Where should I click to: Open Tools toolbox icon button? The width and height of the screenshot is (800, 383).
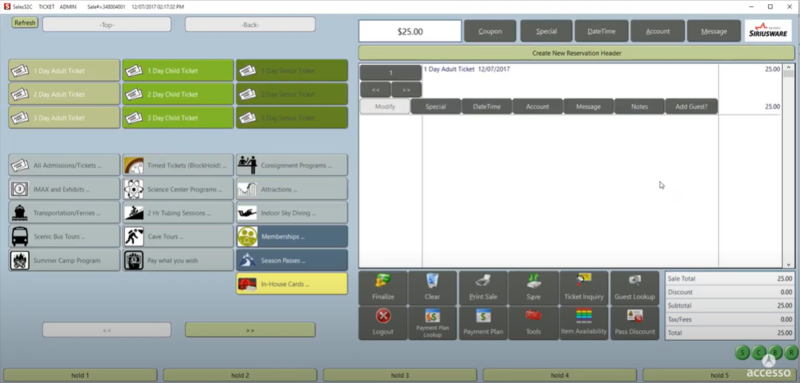[x=533, y=323]
